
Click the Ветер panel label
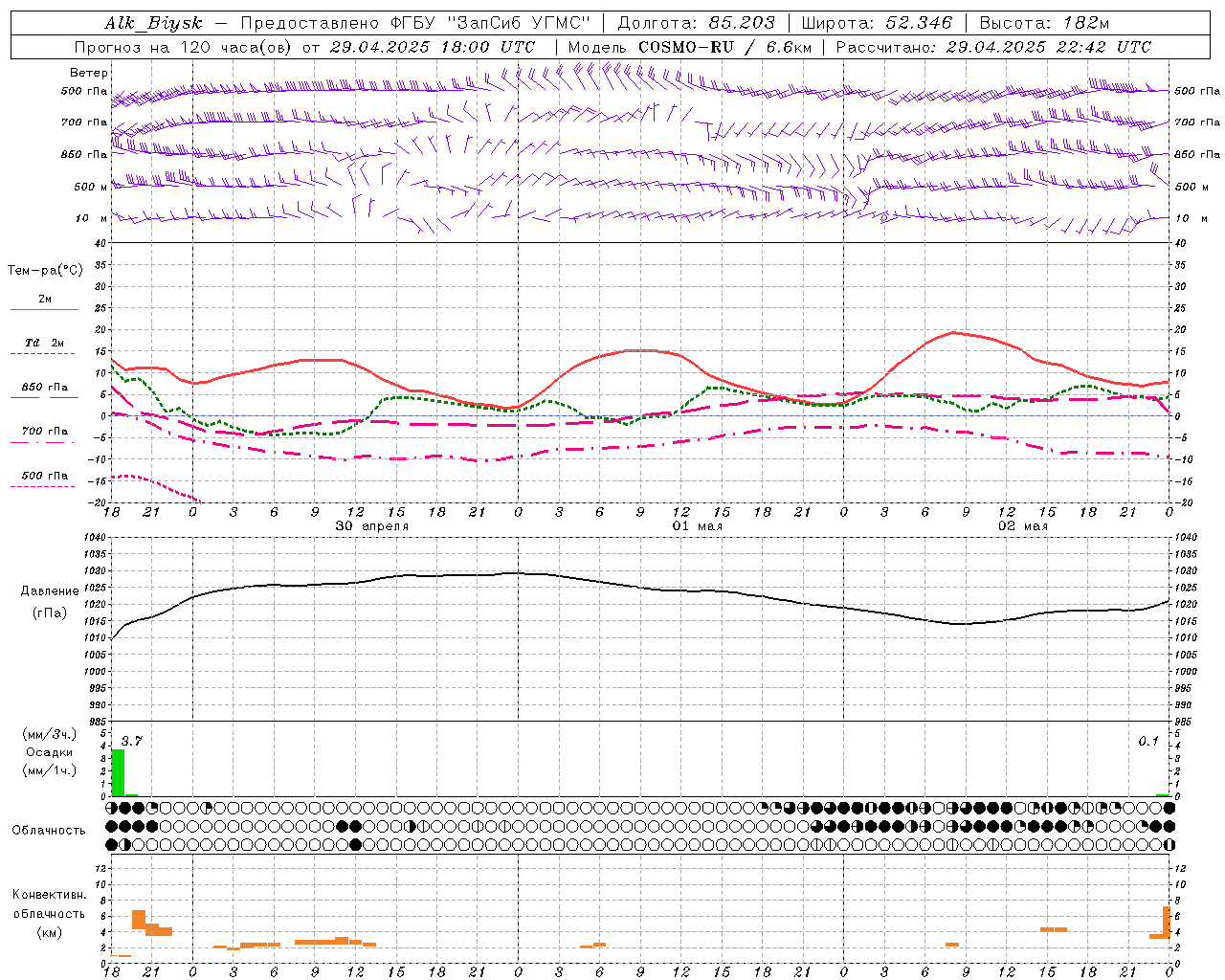(89, 73)
